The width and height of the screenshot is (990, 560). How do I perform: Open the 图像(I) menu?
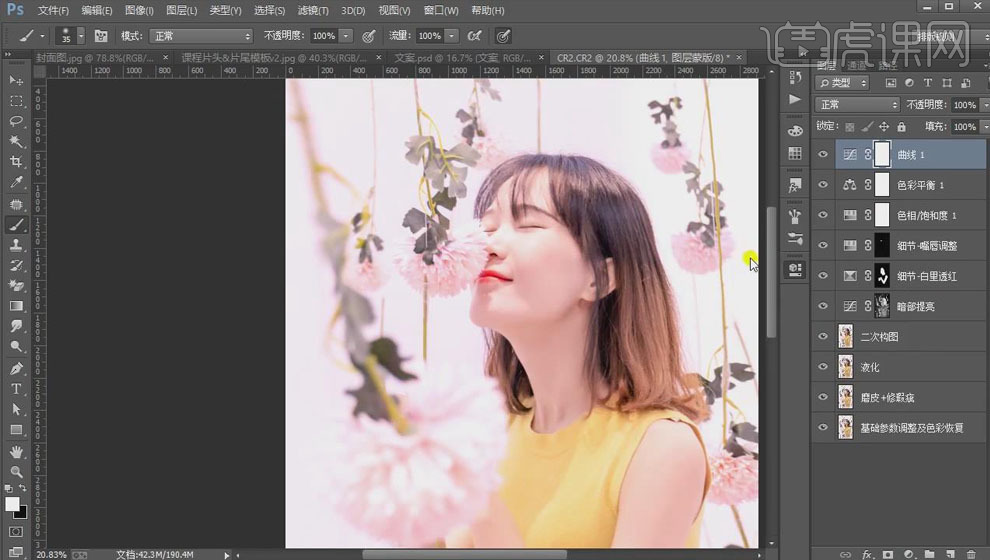(x=139, y=10)
